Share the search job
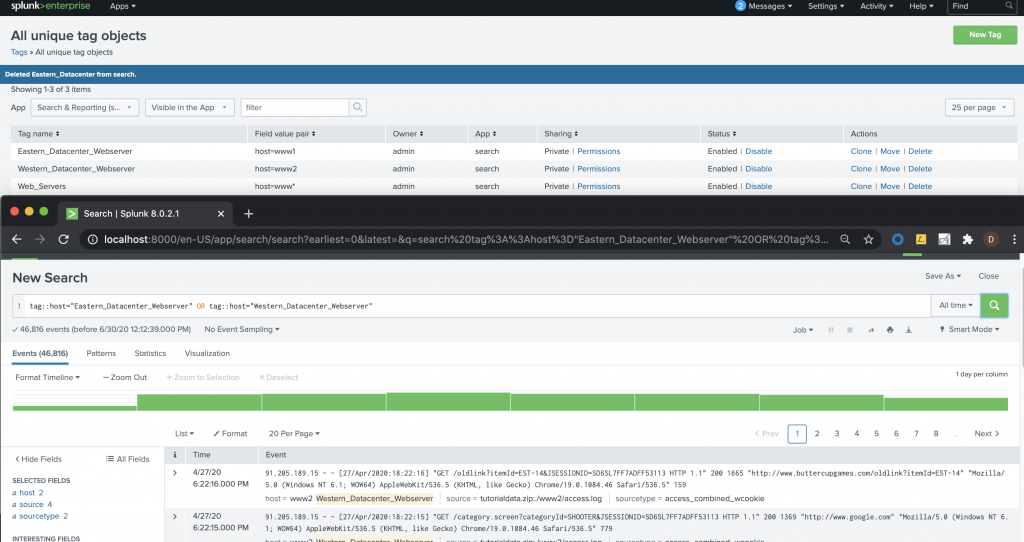1024x542 pixels. pos(871,330)
